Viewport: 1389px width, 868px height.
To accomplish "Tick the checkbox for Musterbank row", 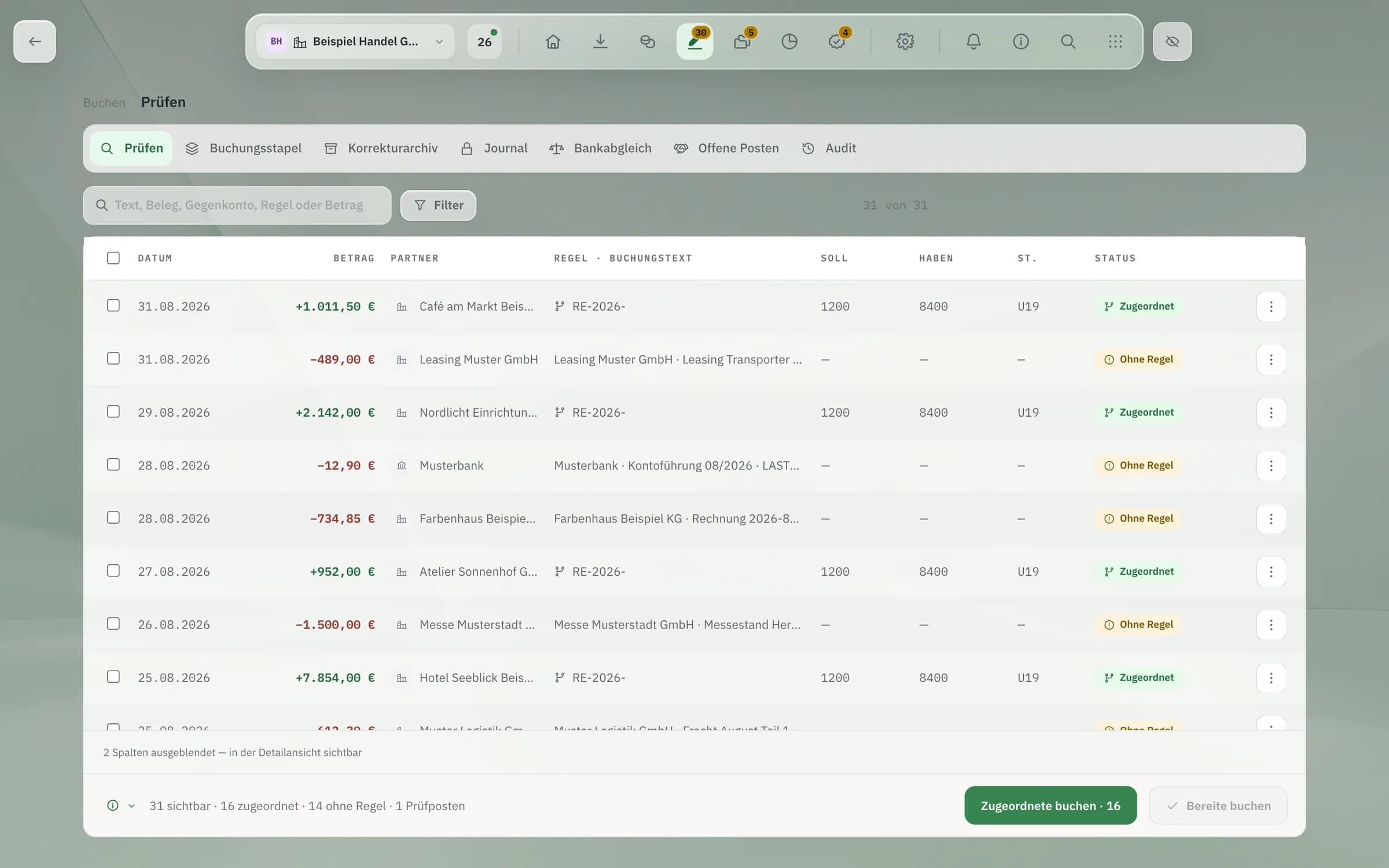I will pyautogui.click(x=113, y=465).
